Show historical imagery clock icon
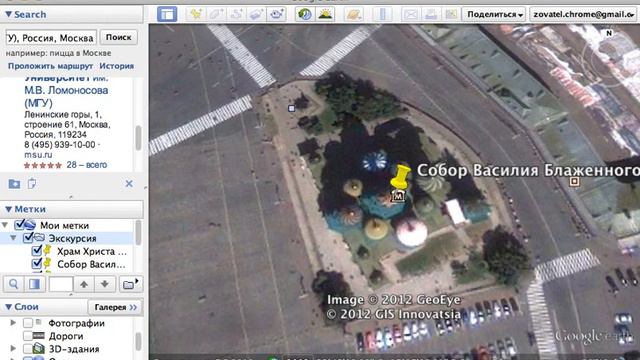The image size is (640, 360). pos(305,14)
